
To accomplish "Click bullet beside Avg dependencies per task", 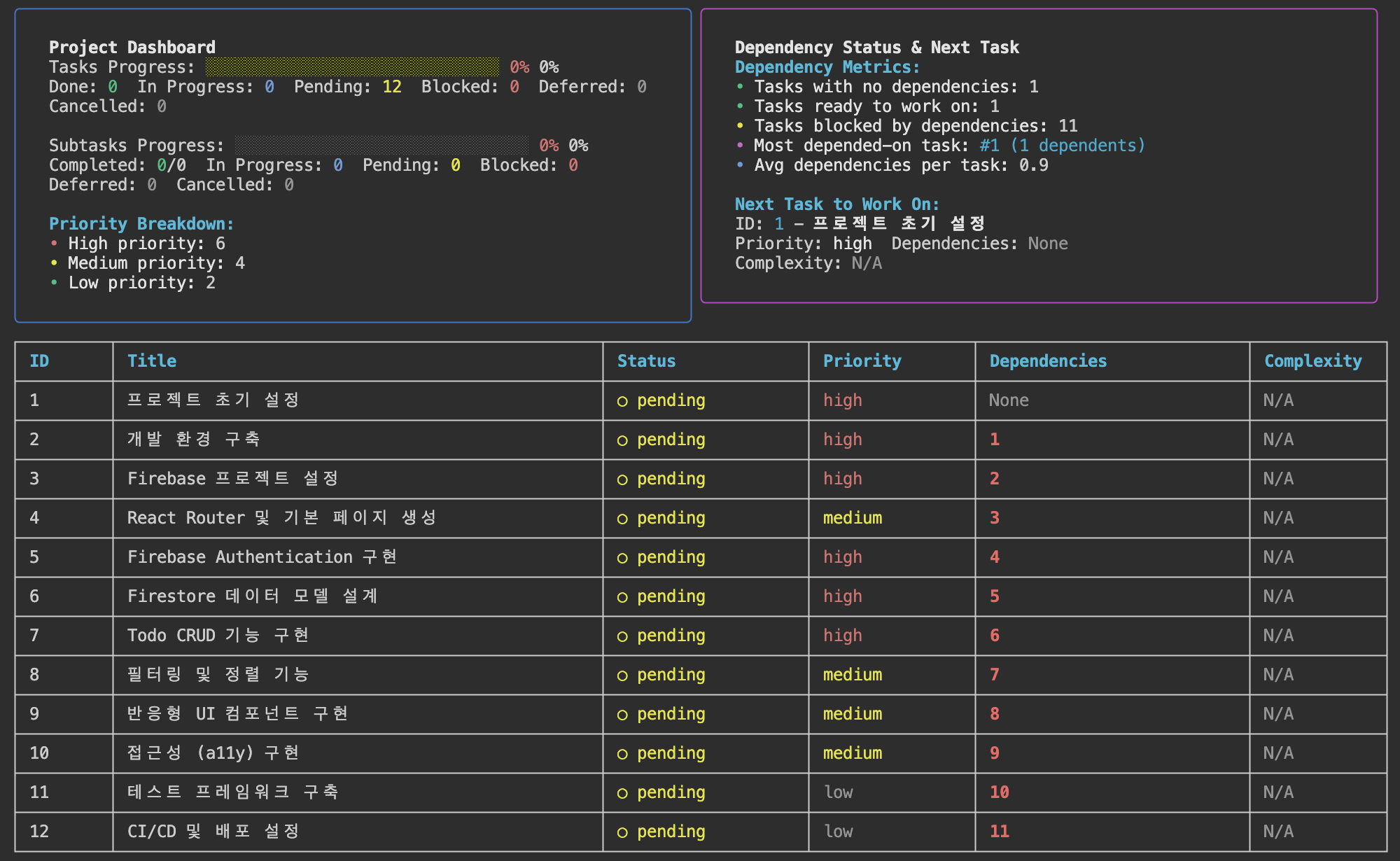I will tap(740, 165).
